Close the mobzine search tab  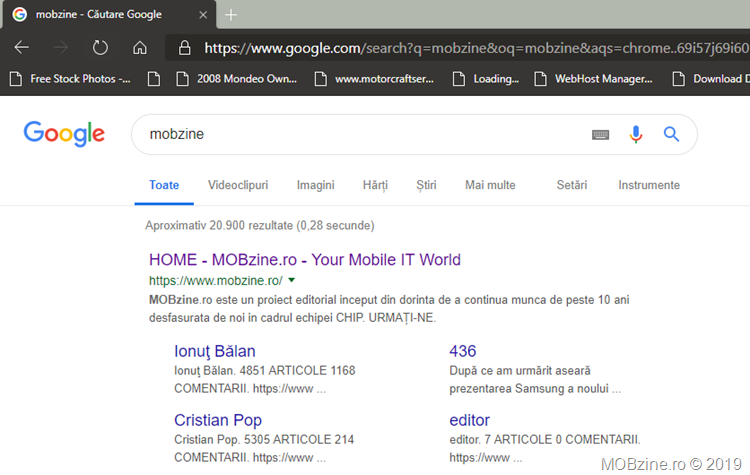(x=203, y=15)
